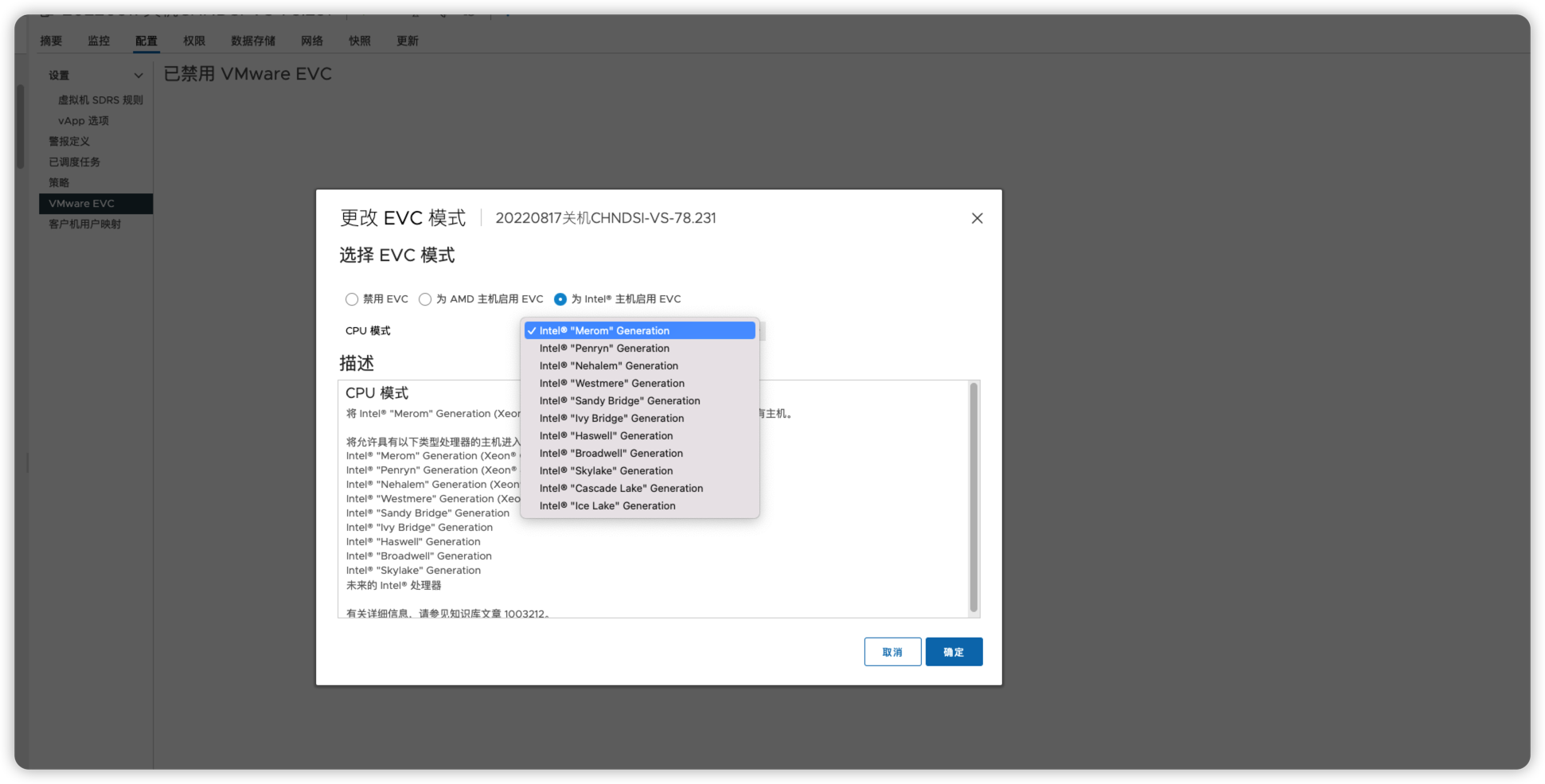Image resolution: width=1545 pixels, height=784 pixels.
Task: Choose Intel "Broadwell" Generation option
Action: 639,453
